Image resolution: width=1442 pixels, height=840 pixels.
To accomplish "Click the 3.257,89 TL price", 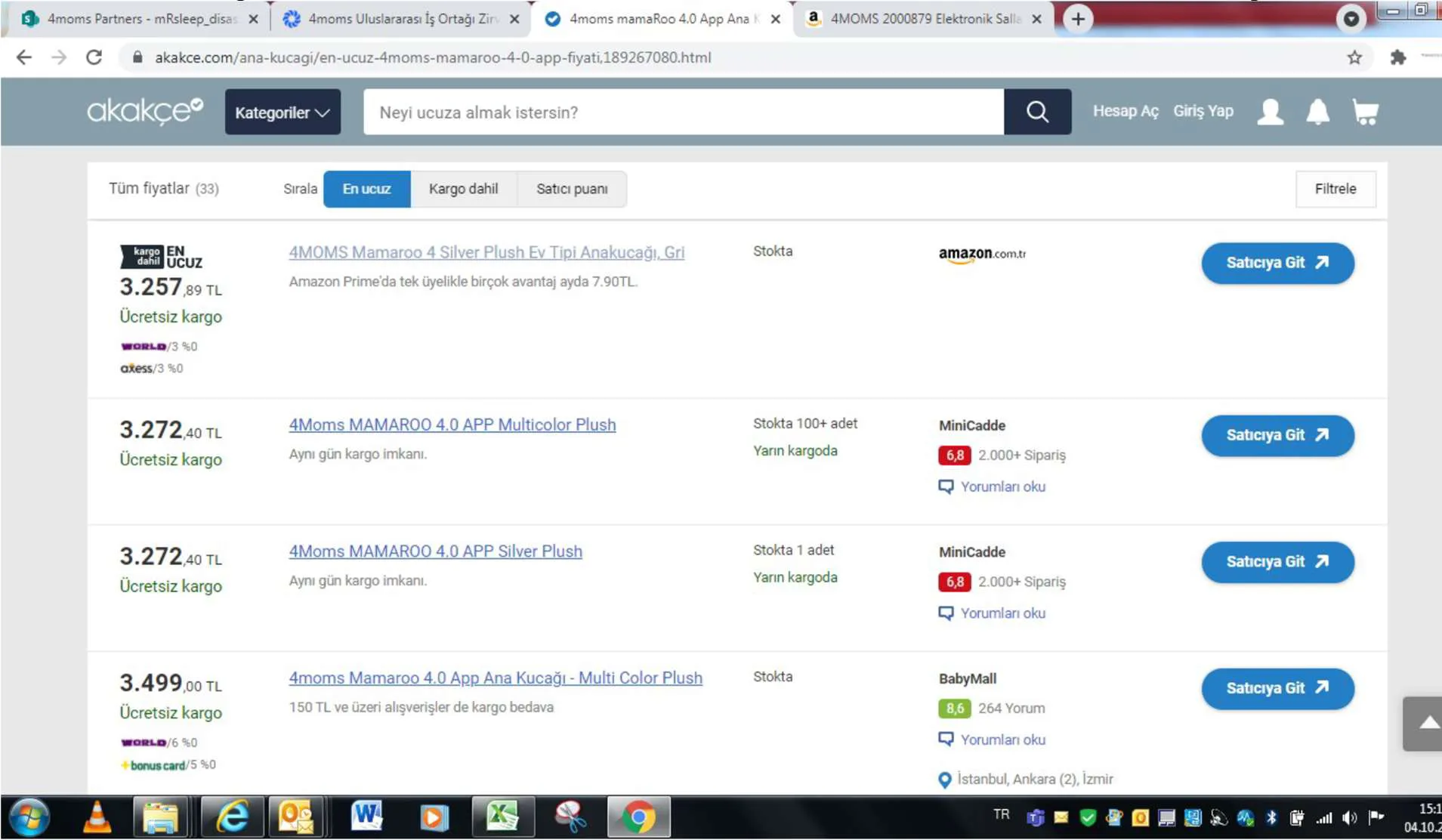I will point(171,287).
